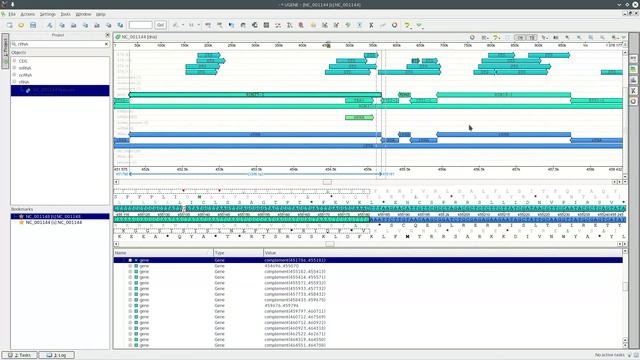Sort annotations by the Name column header
Image resolution: width=640 pixels, height=360 pixels.
[x=163, y=253]
